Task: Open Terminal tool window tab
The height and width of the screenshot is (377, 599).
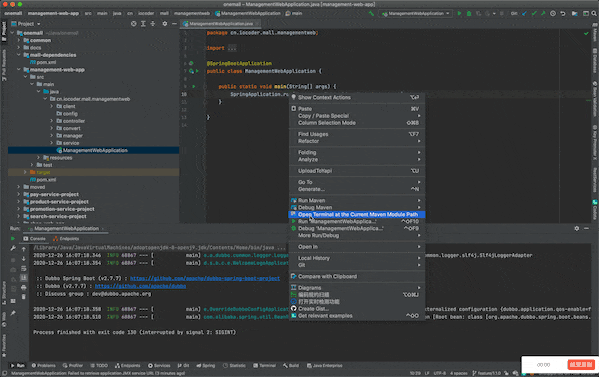Action: click(264, 366)
